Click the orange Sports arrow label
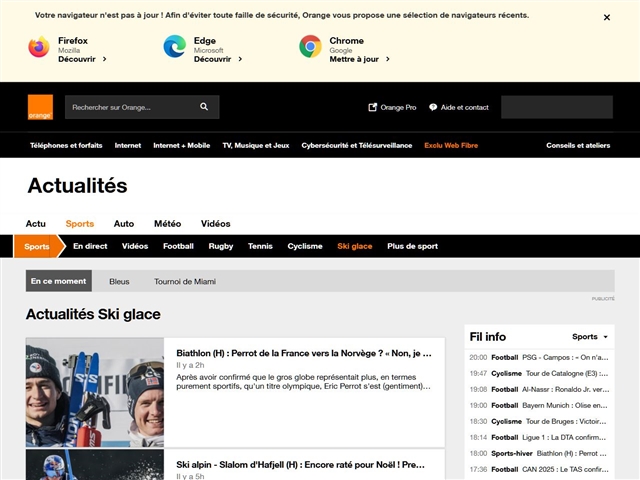The image size is (640, 480). [x=39, y=246]
